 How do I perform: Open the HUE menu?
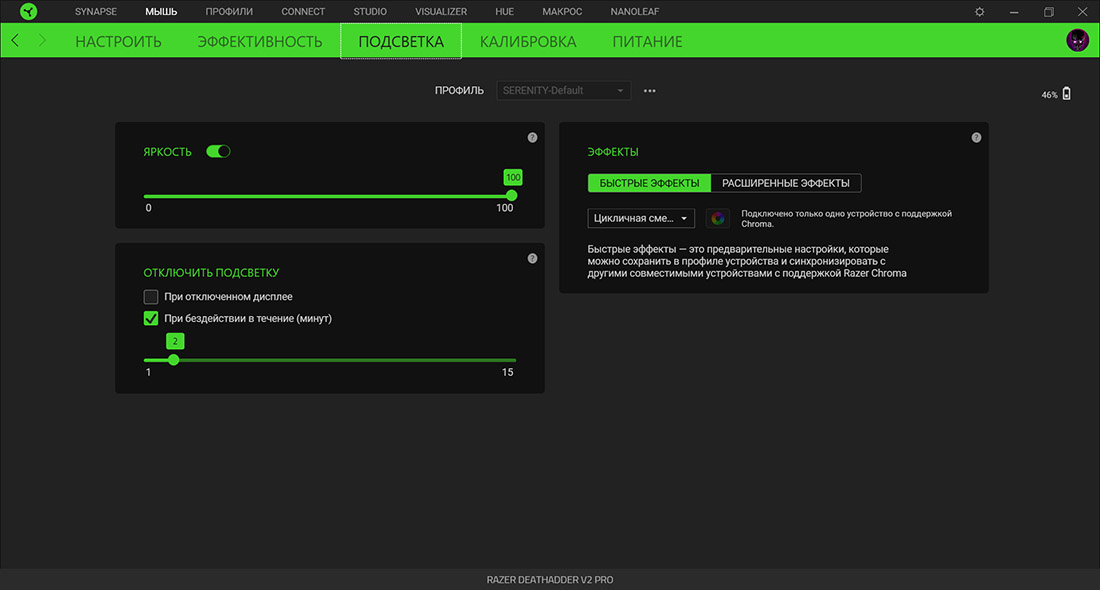click(x=504, y=11)
